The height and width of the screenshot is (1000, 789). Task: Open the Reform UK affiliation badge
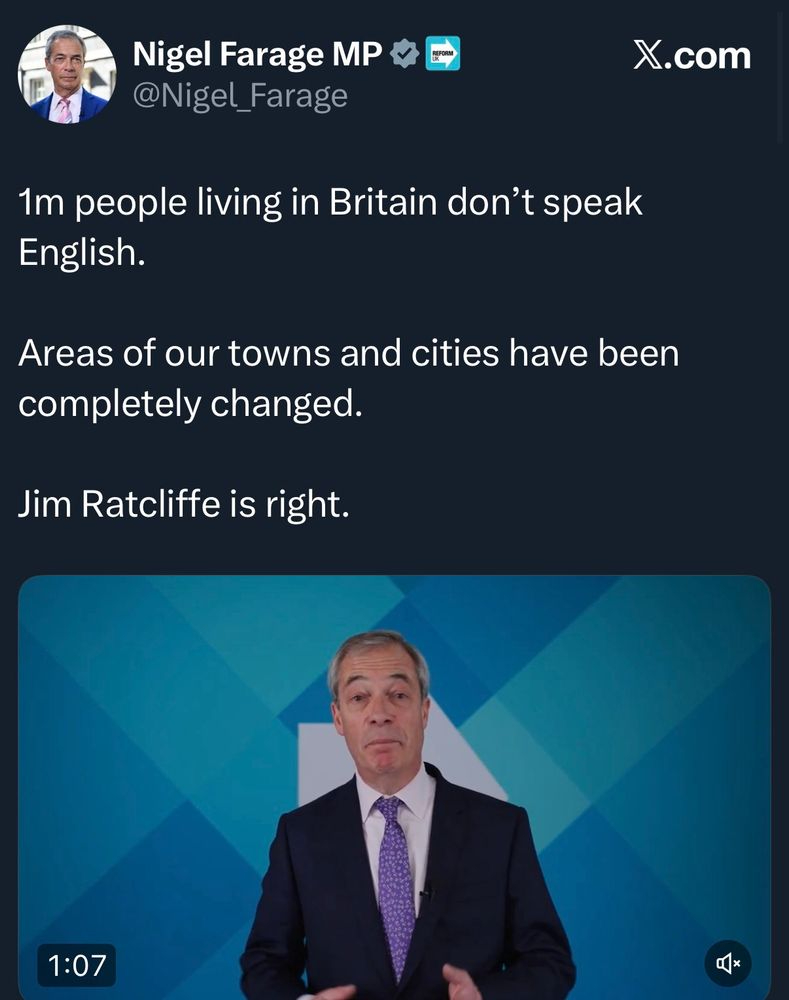[443, 54]
